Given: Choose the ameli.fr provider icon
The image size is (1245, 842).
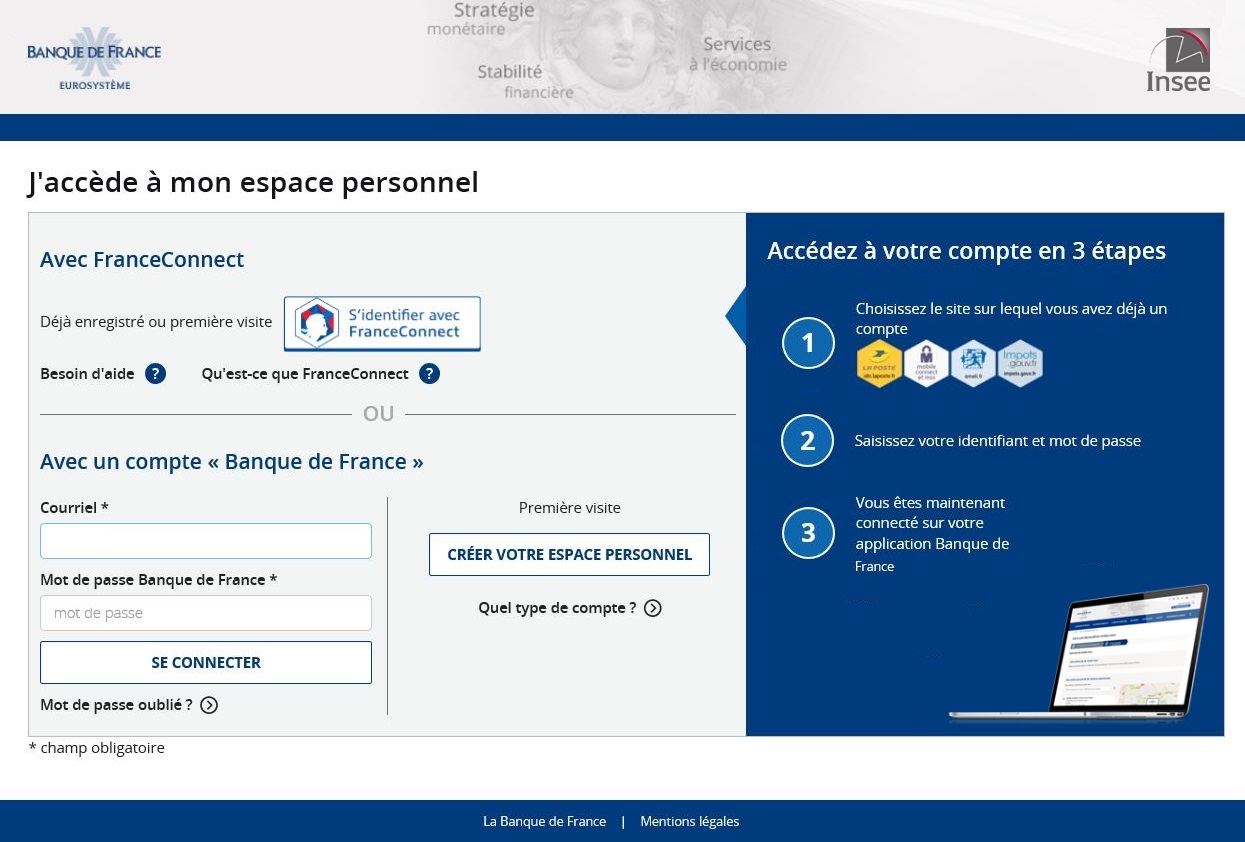Looking at the screenshot, I should (971, 363).
